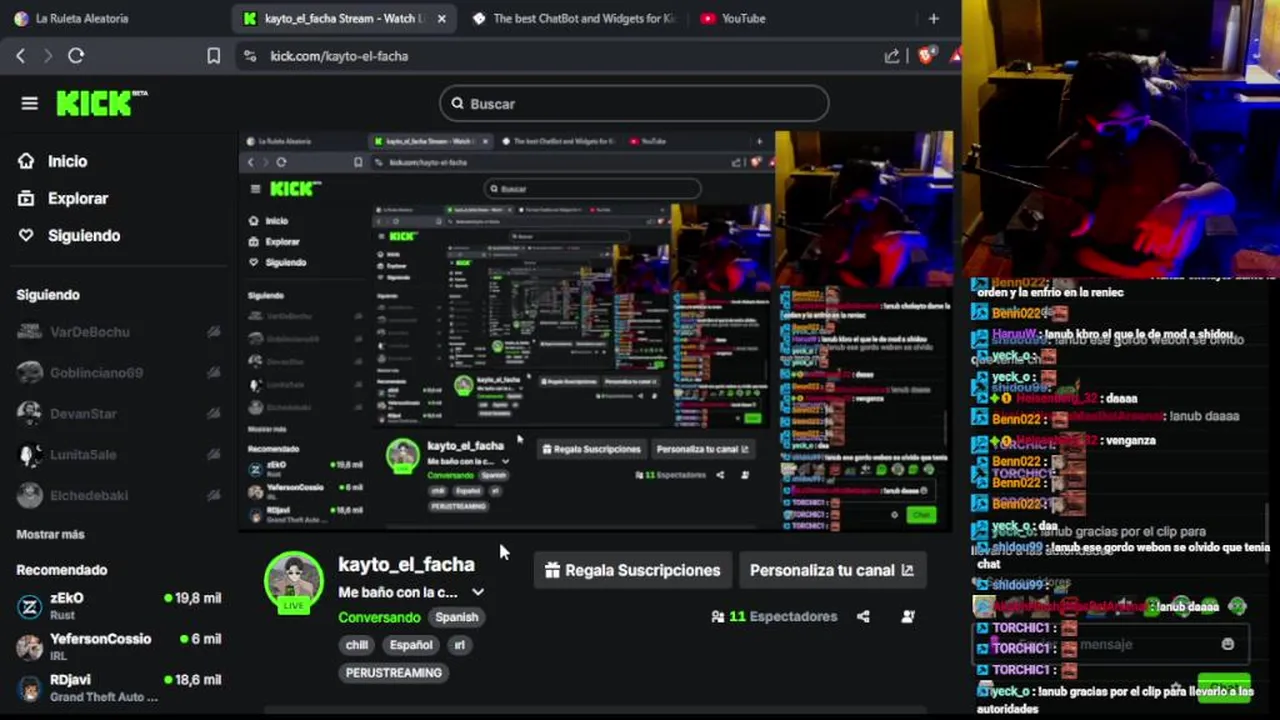Reload the page in the browser
Screen dimensions: 1280x720
pos(76,56)
